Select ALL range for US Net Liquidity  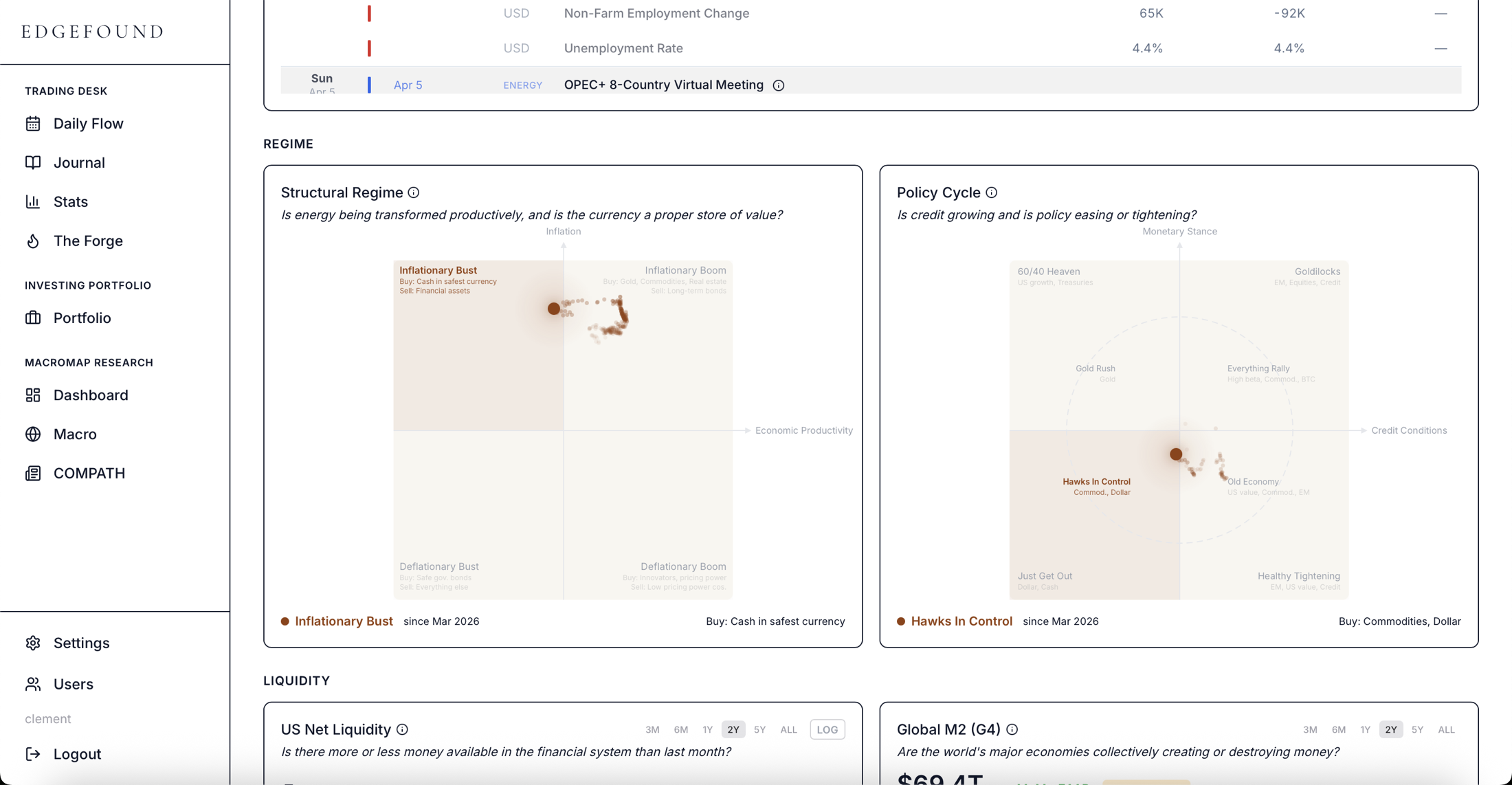[789, 730]
